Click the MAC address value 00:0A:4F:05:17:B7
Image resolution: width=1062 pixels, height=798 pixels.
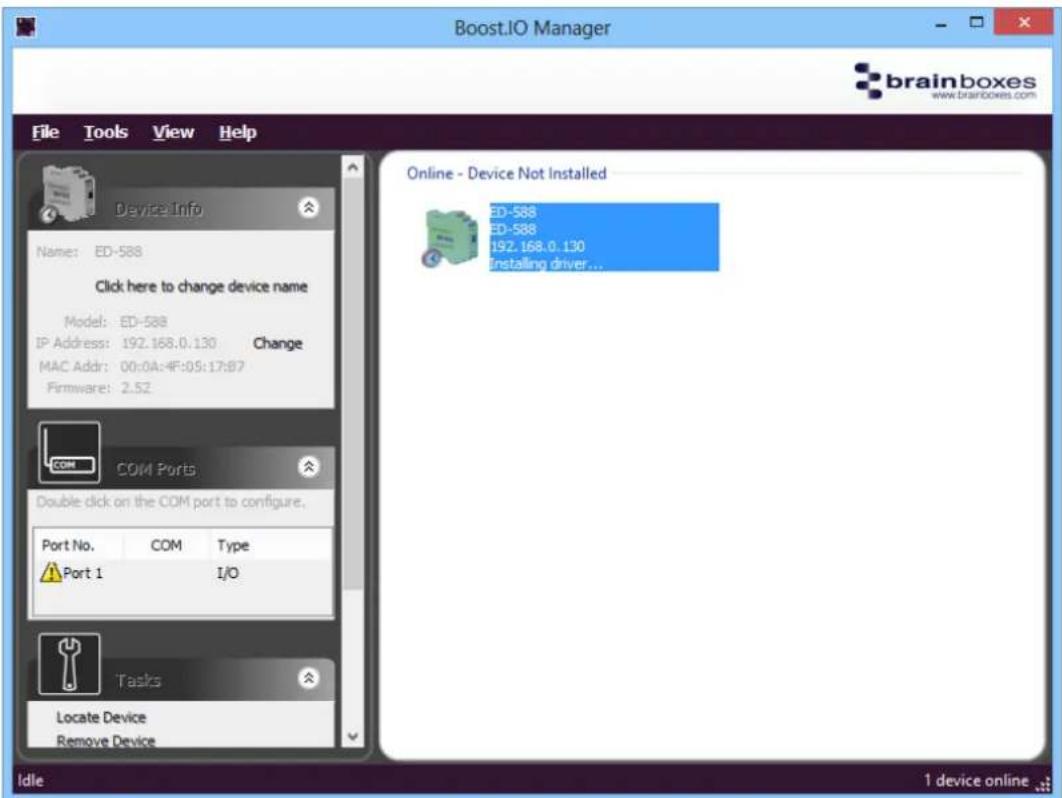click(182, 366)
